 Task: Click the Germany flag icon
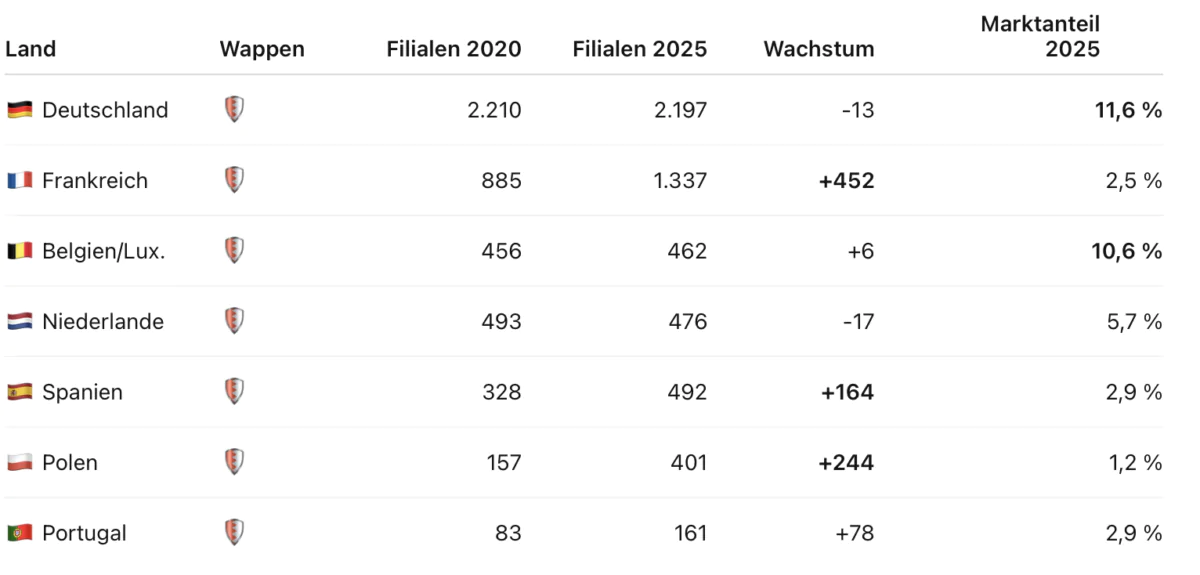click(19, 110)
